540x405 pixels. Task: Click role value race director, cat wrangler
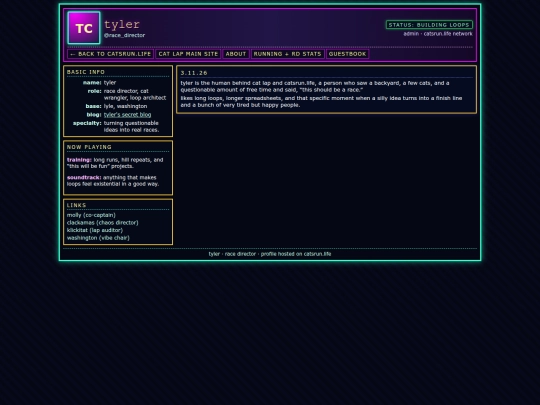click(x=135, y=94)
